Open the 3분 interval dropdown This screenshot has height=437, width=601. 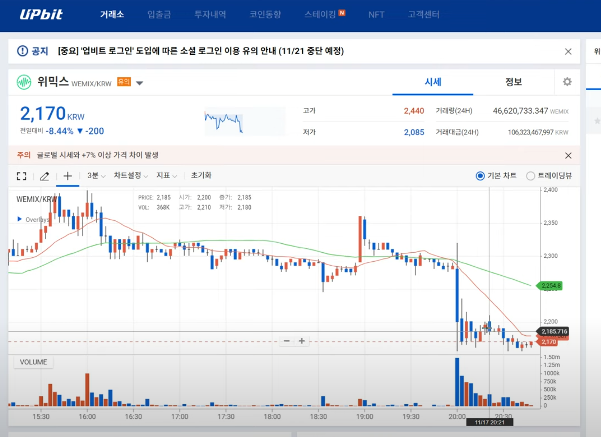pos(96,176)
